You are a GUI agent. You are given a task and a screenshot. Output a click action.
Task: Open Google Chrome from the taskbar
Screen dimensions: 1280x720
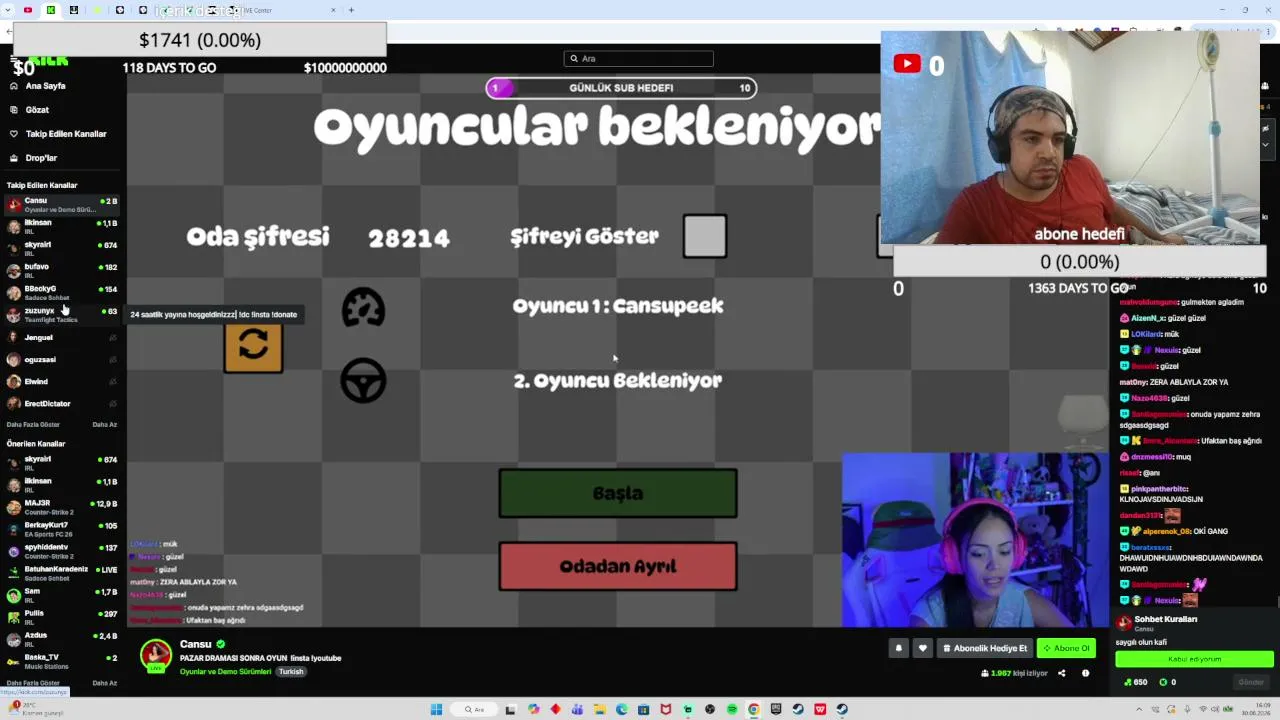click(x=754, y=710)
